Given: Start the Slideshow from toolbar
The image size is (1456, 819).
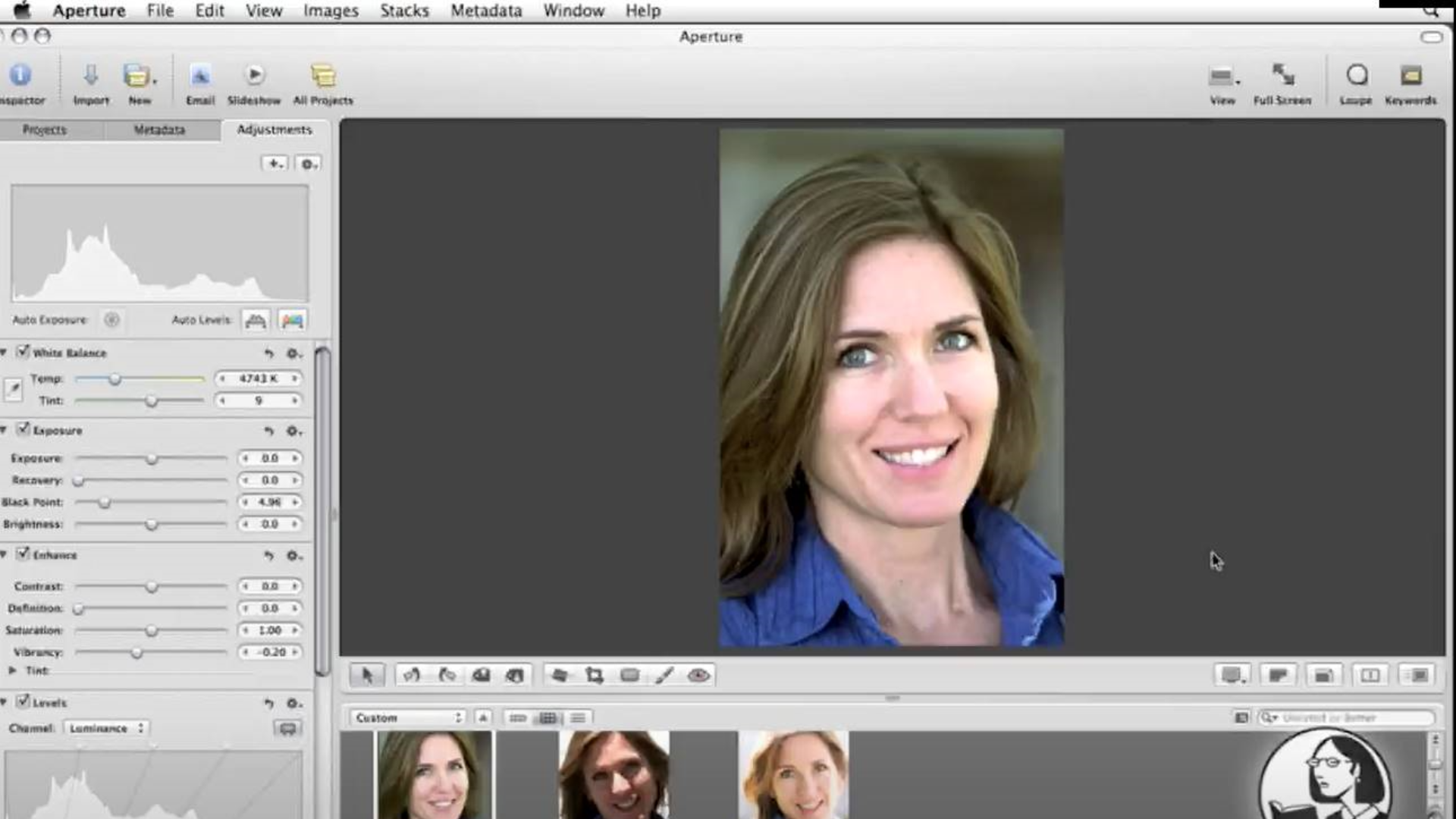Looking at the screenshot, I should pyautogui.click(x=254, y=75).
